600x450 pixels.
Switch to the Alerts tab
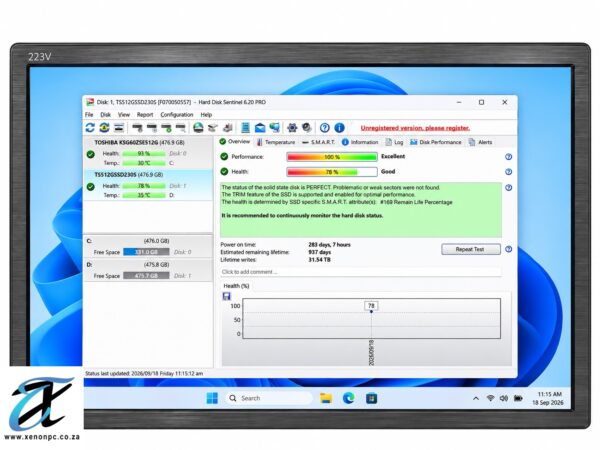[x=480, y=142]
